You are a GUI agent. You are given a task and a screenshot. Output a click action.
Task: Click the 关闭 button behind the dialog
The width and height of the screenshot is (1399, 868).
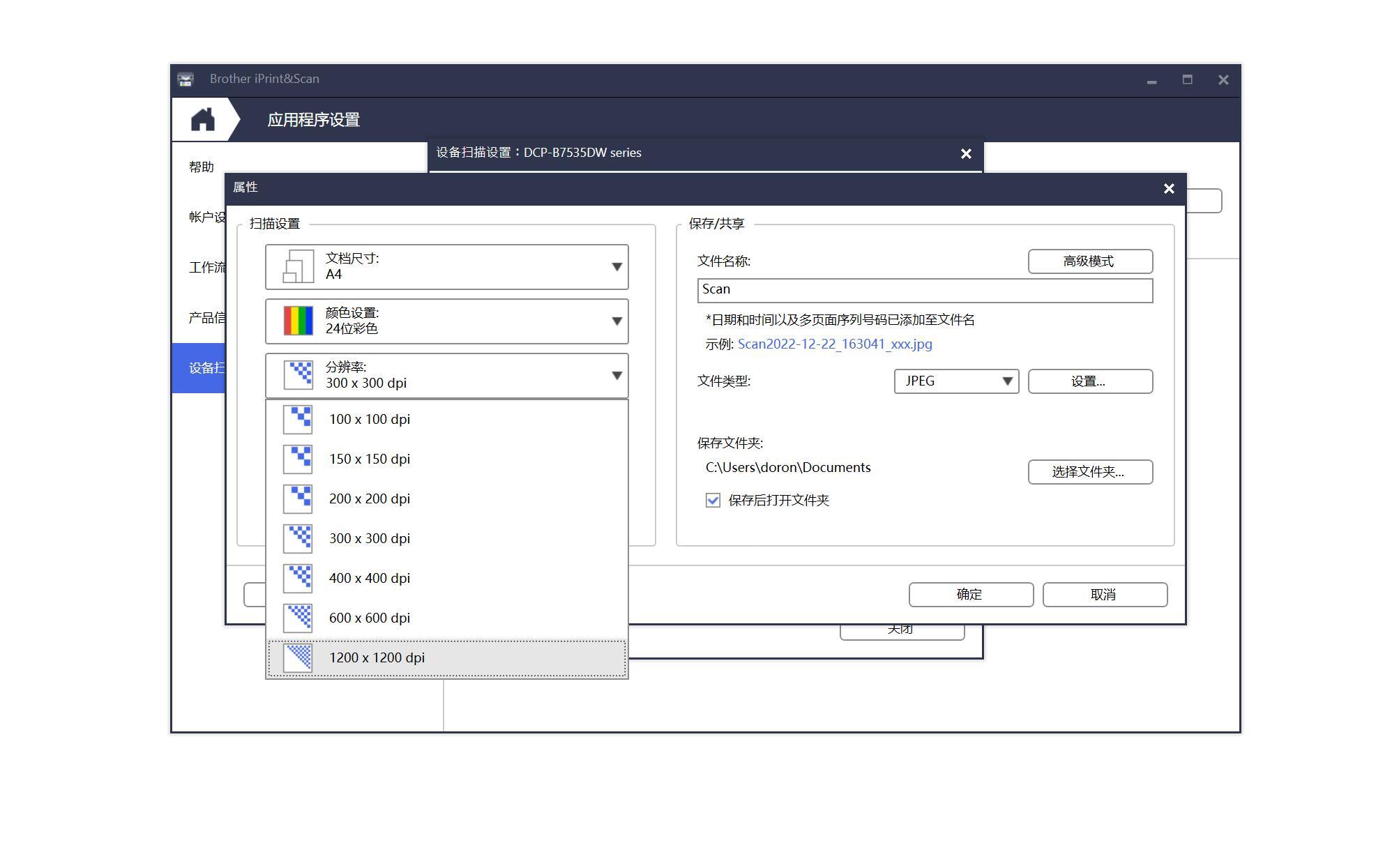902,632
